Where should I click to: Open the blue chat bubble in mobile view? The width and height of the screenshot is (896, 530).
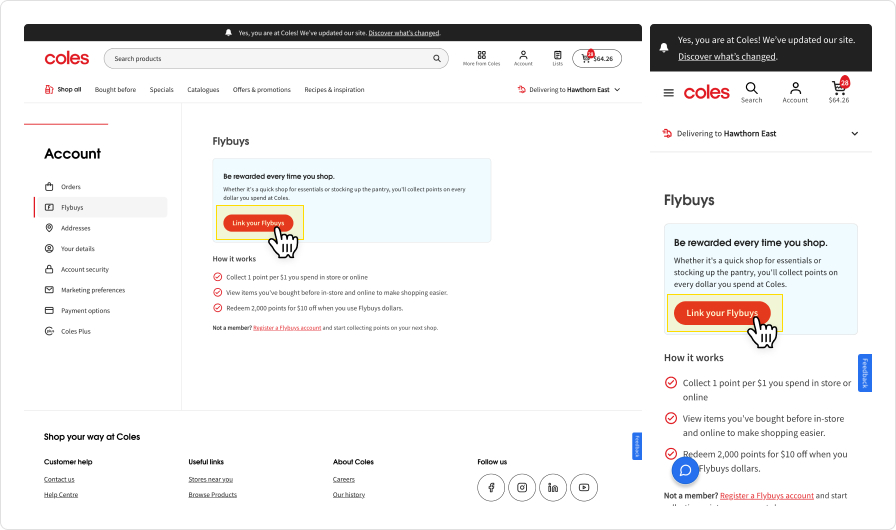coord(685,471)
